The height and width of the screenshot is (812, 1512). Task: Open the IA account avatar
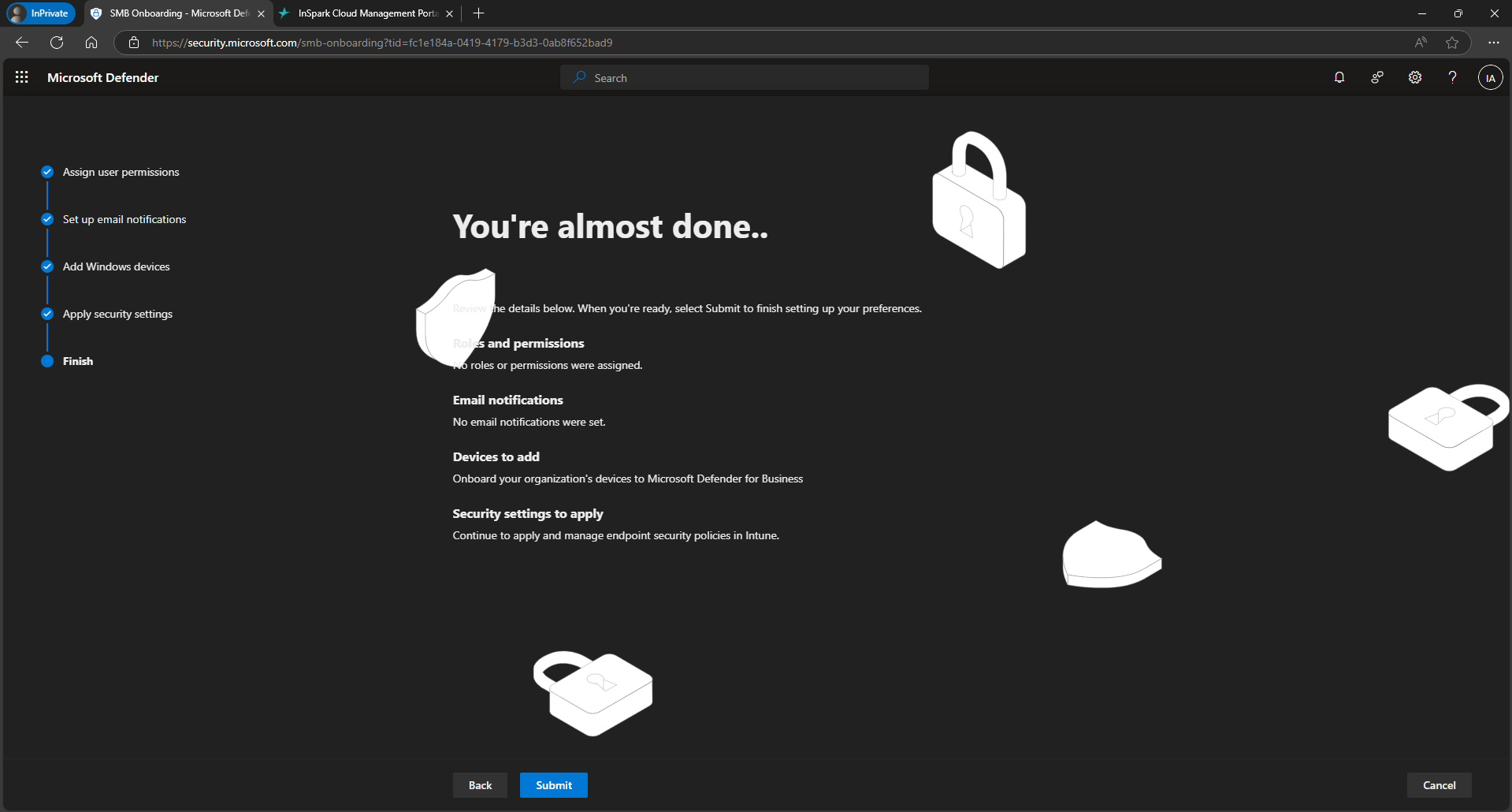click(1490, 77)
